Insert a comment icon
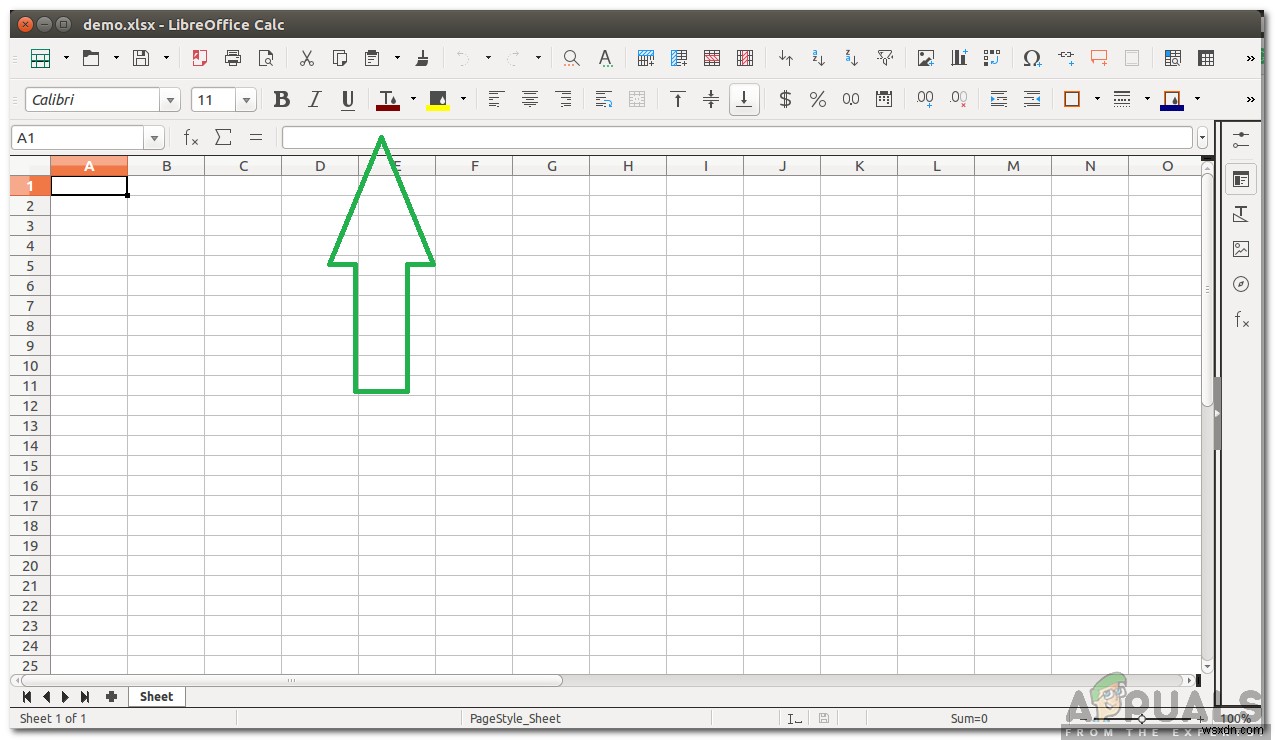This screenshot has height=740, width=1275. click(1099, 58)
